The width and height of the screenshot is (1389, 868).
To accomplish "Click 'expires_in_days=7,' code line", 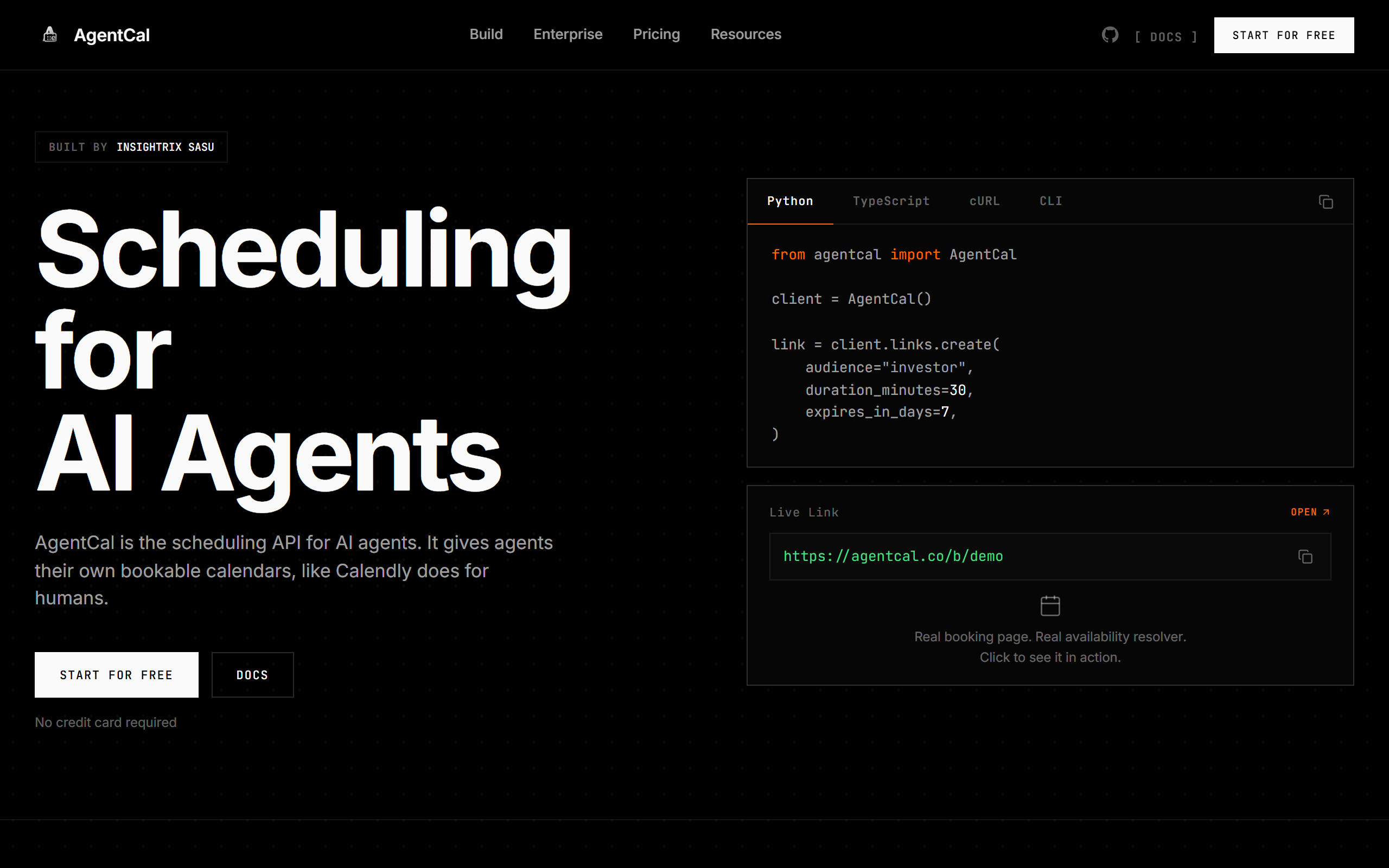I will click(x=881, y=412).
